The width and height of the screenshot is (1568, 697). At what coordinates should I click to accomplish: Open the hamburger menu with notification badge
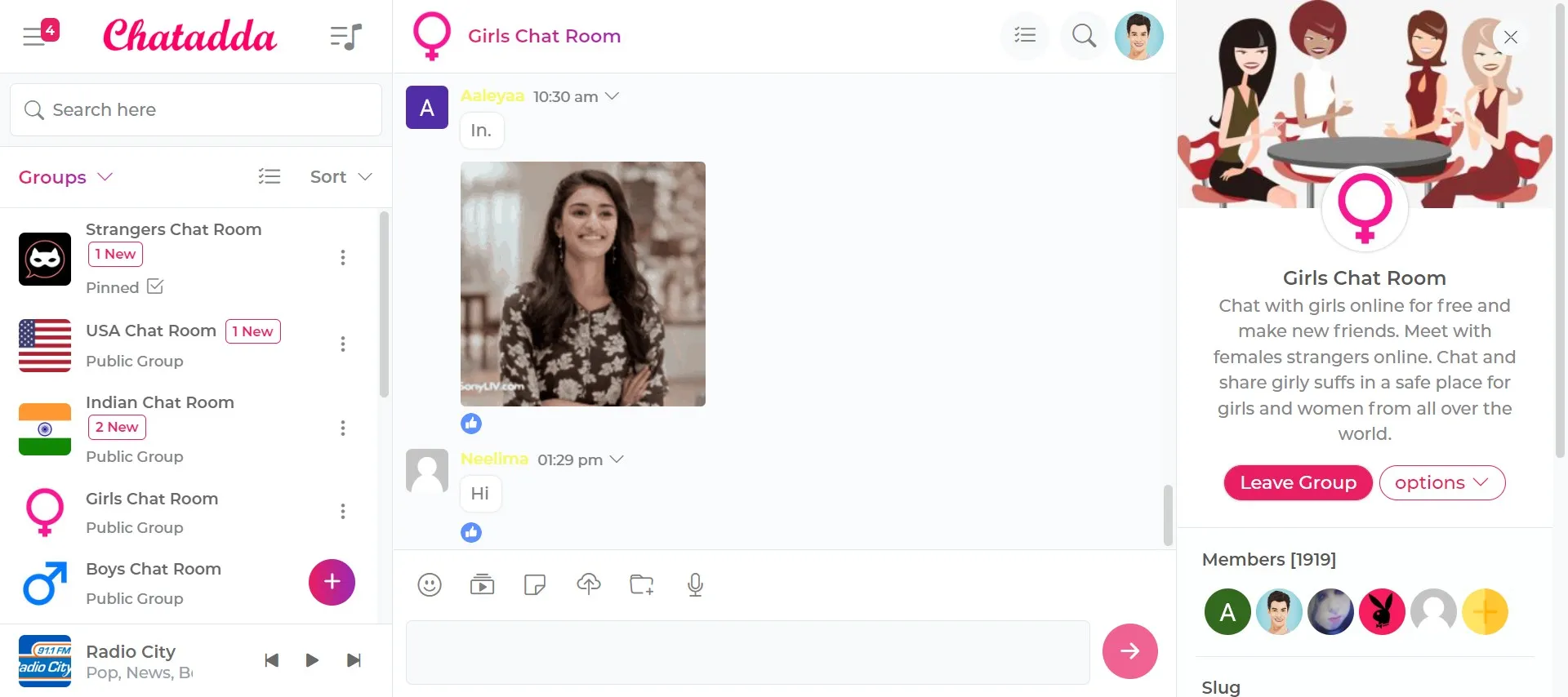[40, 34]
